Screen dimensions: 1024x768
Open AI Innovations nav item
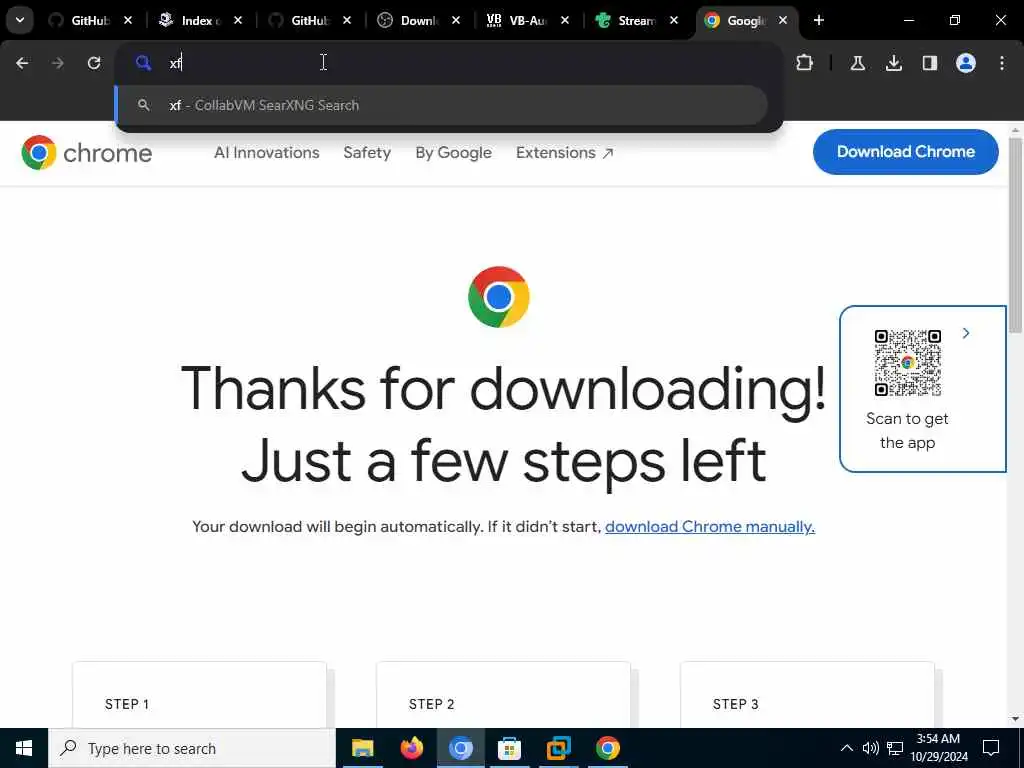tap(266, 152)
